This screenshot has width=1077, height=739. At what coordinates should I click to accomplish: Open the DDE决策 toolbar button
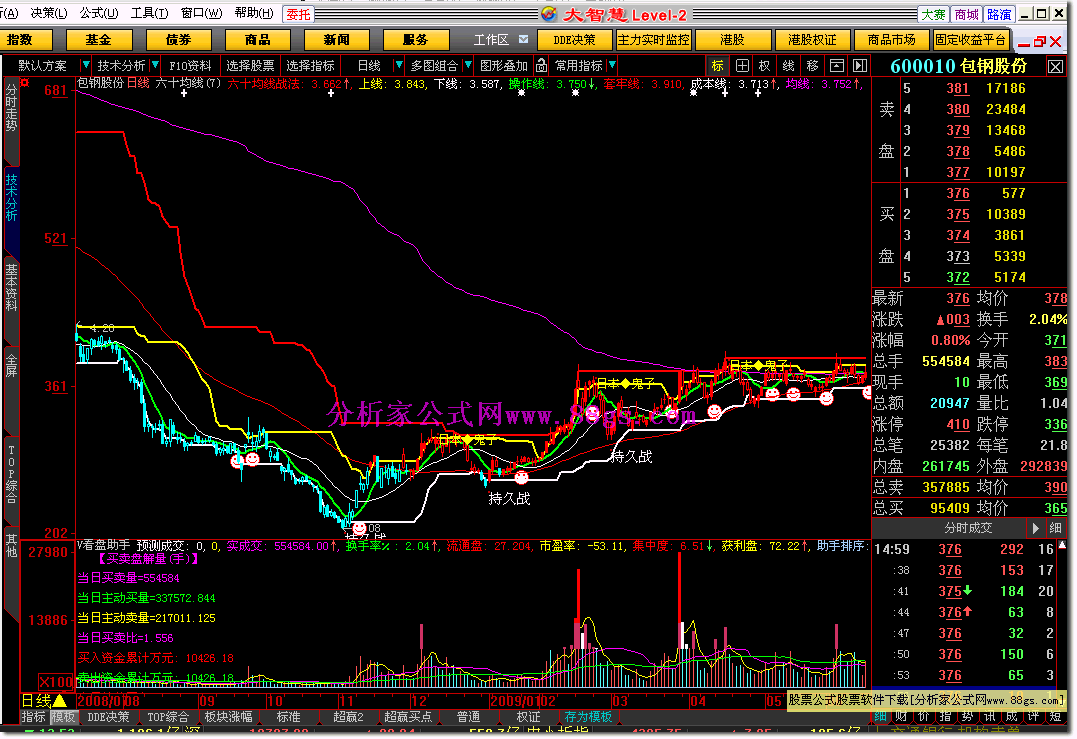pyautogui.click(x=574, y=40)
